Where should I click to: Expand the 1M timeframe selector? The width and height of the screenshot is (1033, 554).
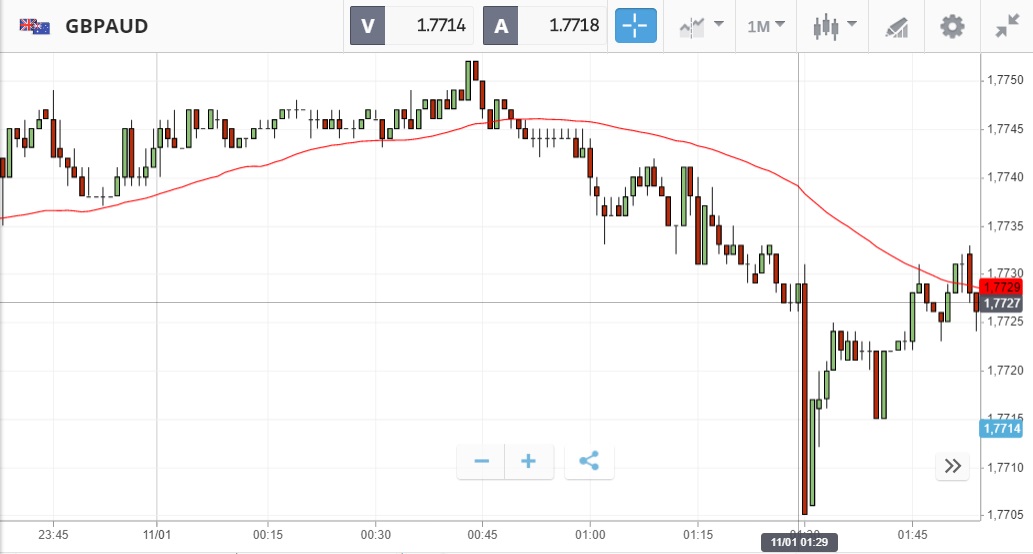pos(766,26)
